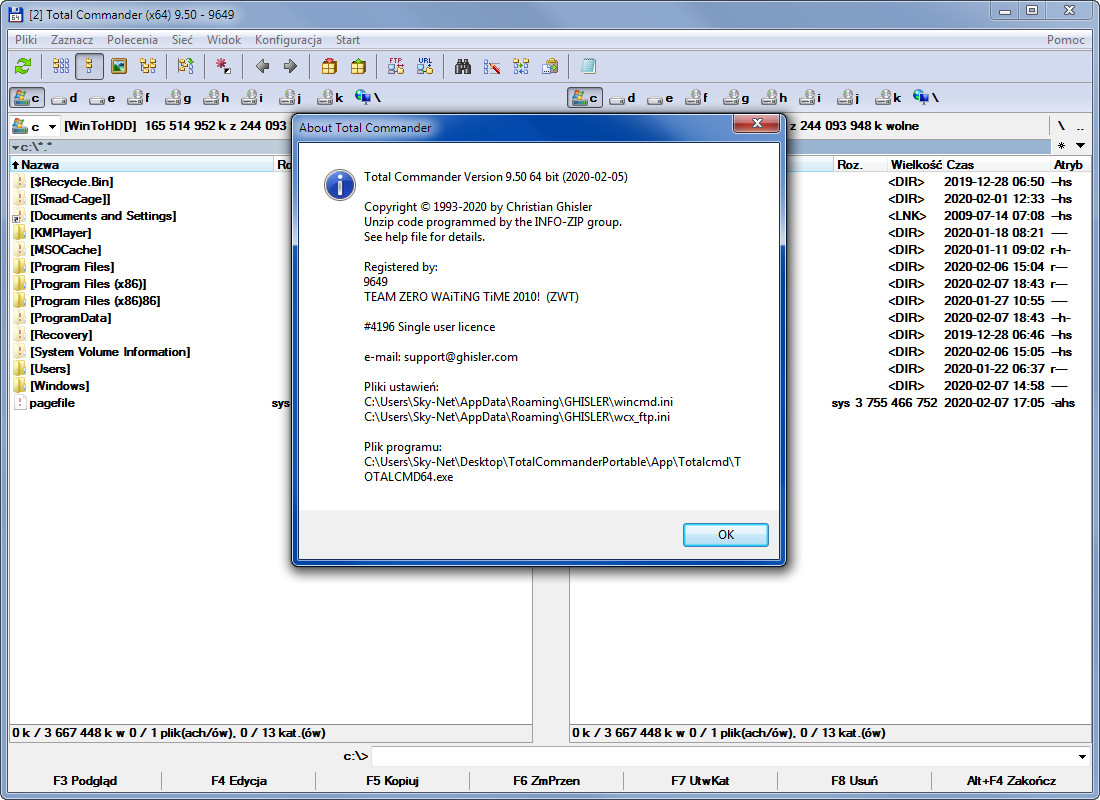Image resolution: width=1100 pixels, height=800 pixels.
Task: Click the unpack files icon
Action: [x=358, y=67]
